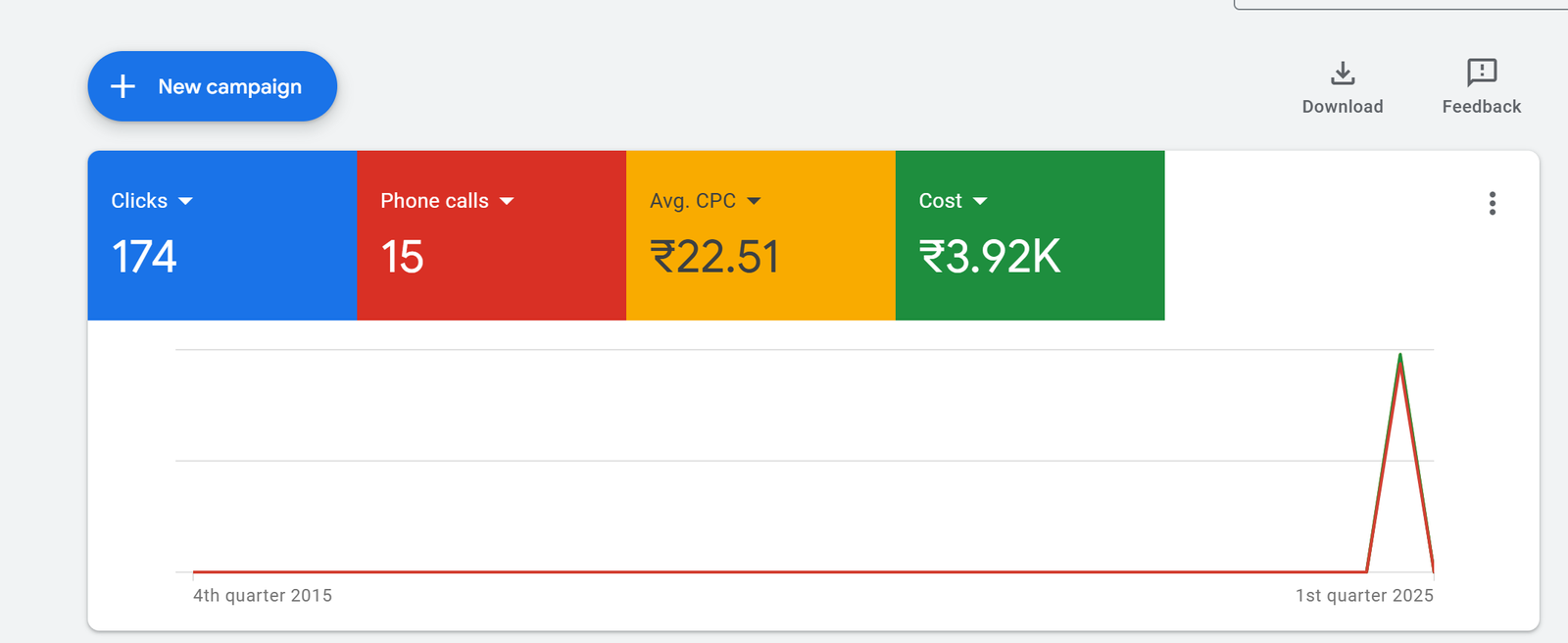Open the Avg. CPC metric dropdown arrow
This screenshot has width=1568, height=643.
pyautogui.click(x=754, y=201)
